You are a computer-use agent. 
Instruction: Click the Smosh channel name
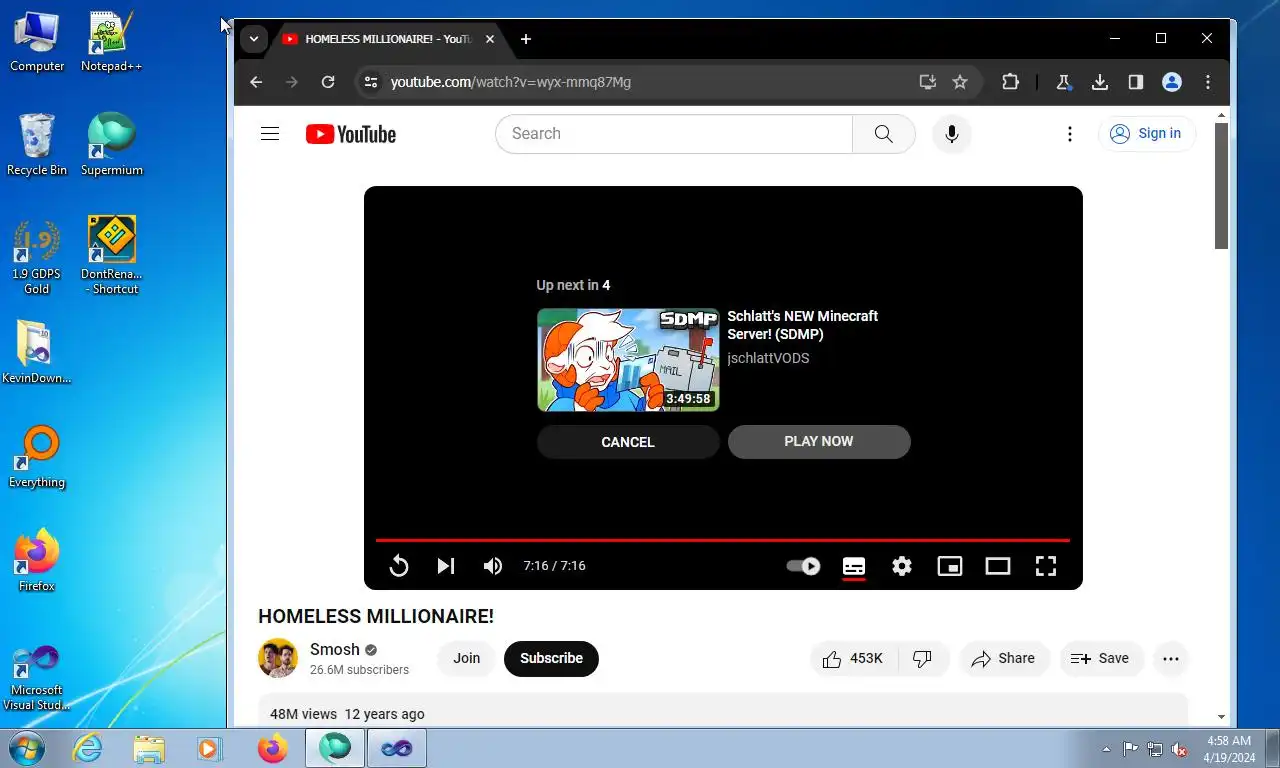[335, 649]
